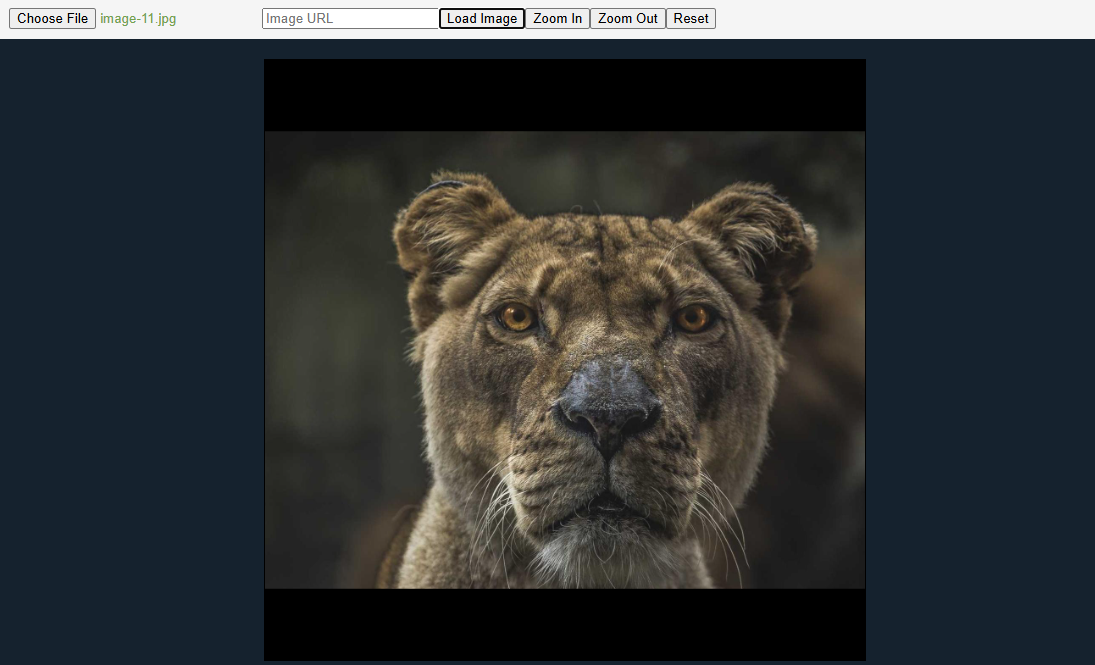Focus the Image URL input field
Viewport: 1095px width, 665px height.
pyautogui.click(x=350, y=19)
